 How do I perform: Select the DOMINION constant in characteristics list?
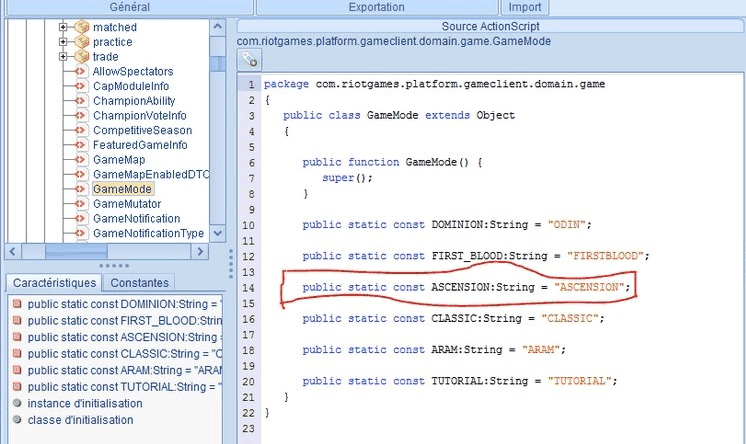(125, 304)
